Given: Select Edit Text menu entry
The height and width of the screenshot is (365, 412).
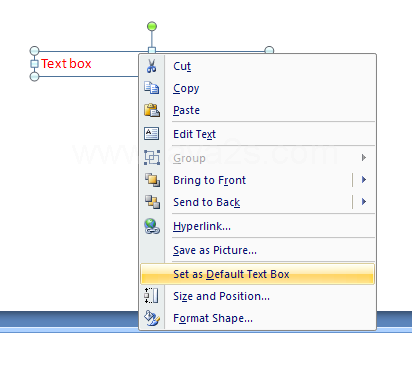Looking at the screenshot, I should coord(257,134).
